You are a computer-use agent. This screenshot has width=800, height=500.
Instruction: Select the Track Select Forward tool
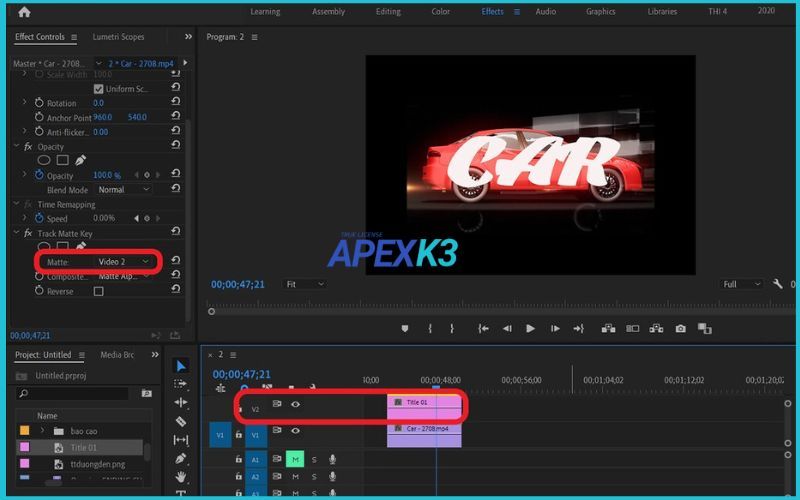tap(181, 384)
